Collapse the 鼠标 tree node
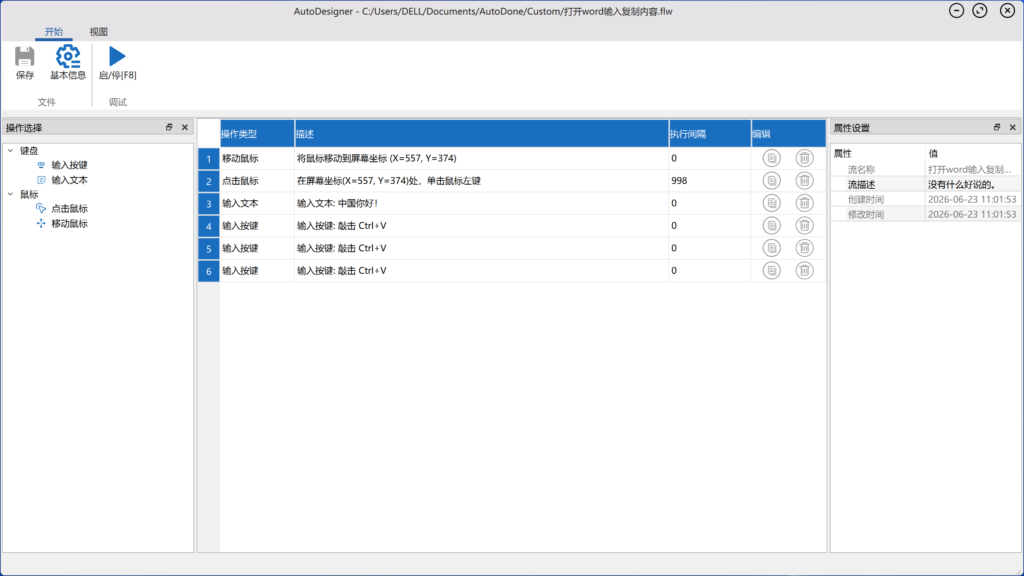The height and width of the screenshot is (576, 1024). tap(10, 195)
